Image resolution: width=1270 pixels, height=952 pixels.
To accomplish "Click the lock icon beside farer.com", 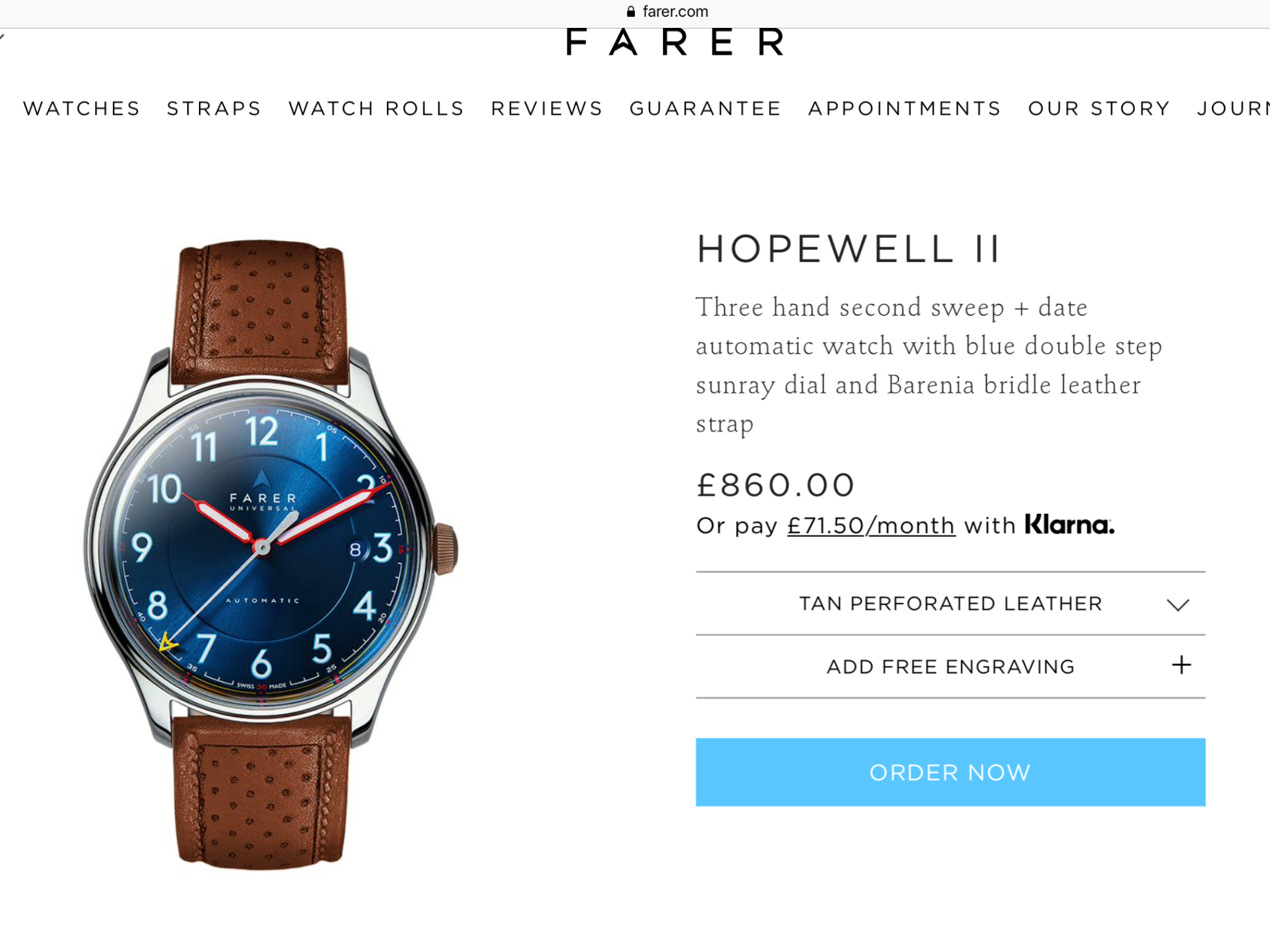I will [x=631, y=11].
